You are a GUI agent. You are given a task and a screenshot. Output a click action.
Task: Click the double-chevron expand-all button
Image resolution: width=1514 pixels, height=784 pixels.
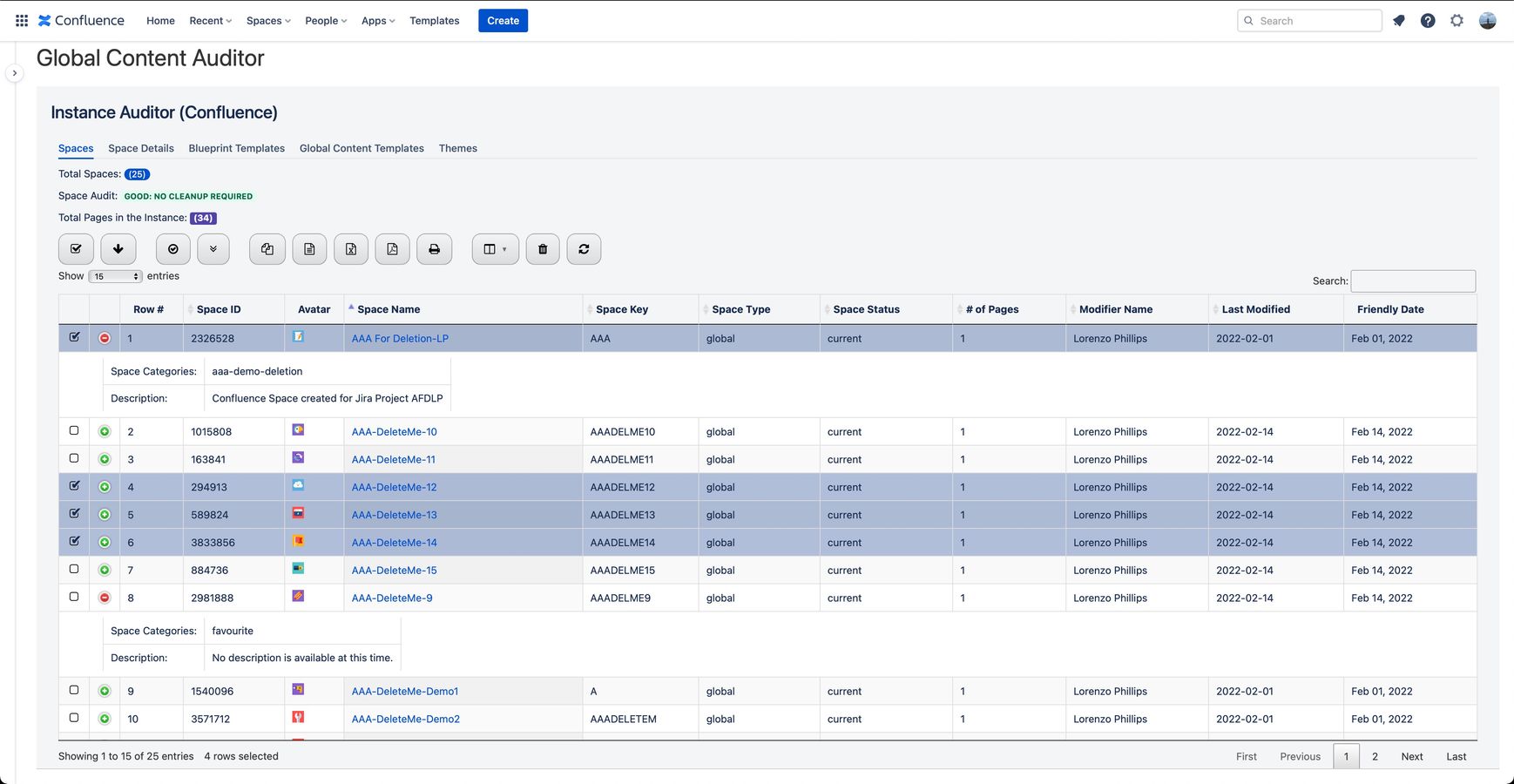point(213,249)
